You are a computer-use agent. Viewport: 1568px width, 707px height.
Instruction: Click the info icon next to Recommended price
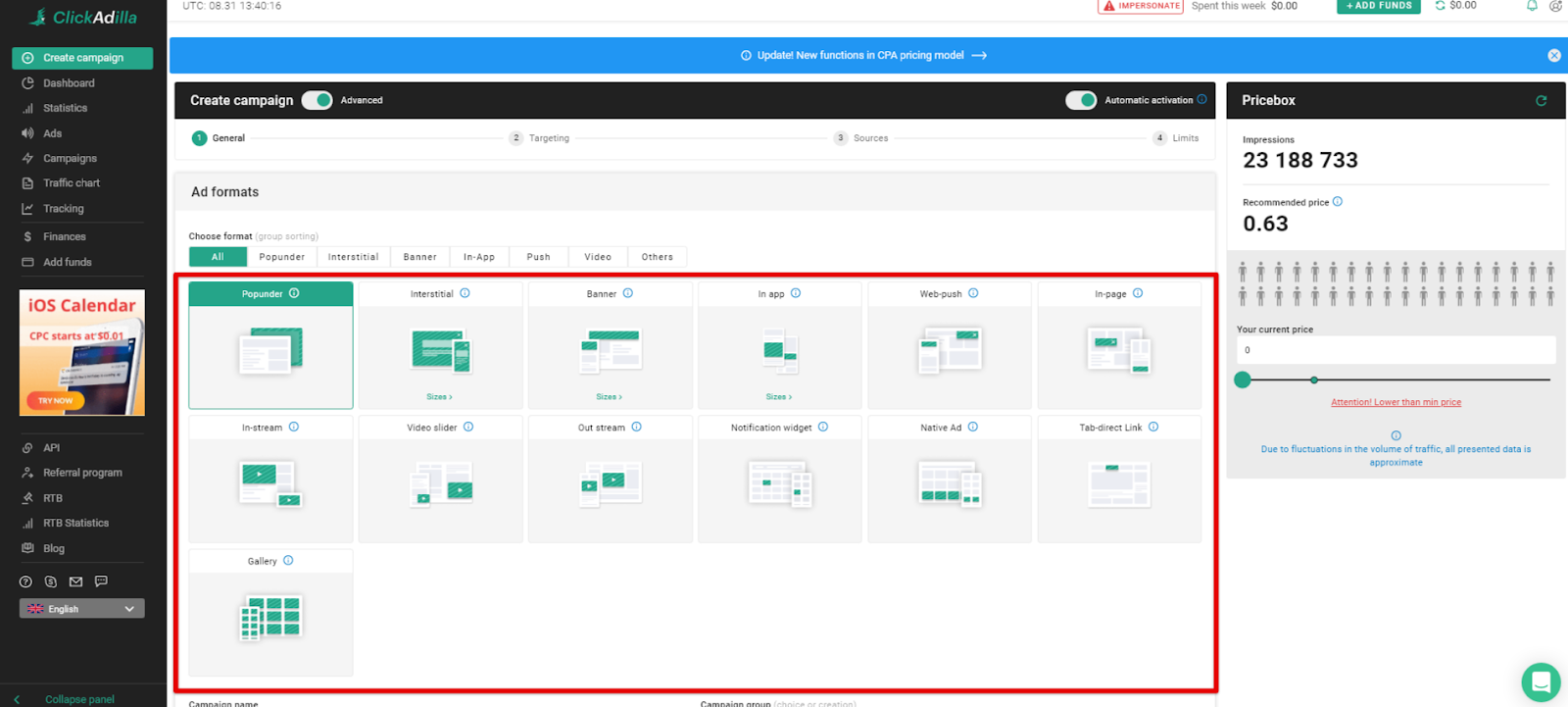(1338, 202)
